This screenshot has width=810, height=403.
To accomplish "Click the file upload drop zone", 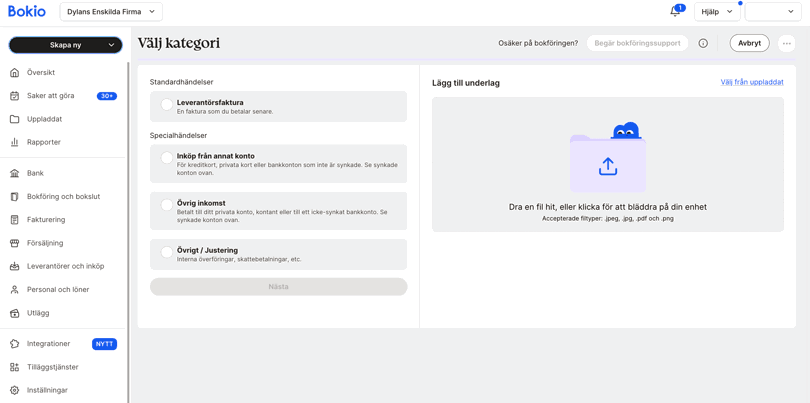I will 608,164.
